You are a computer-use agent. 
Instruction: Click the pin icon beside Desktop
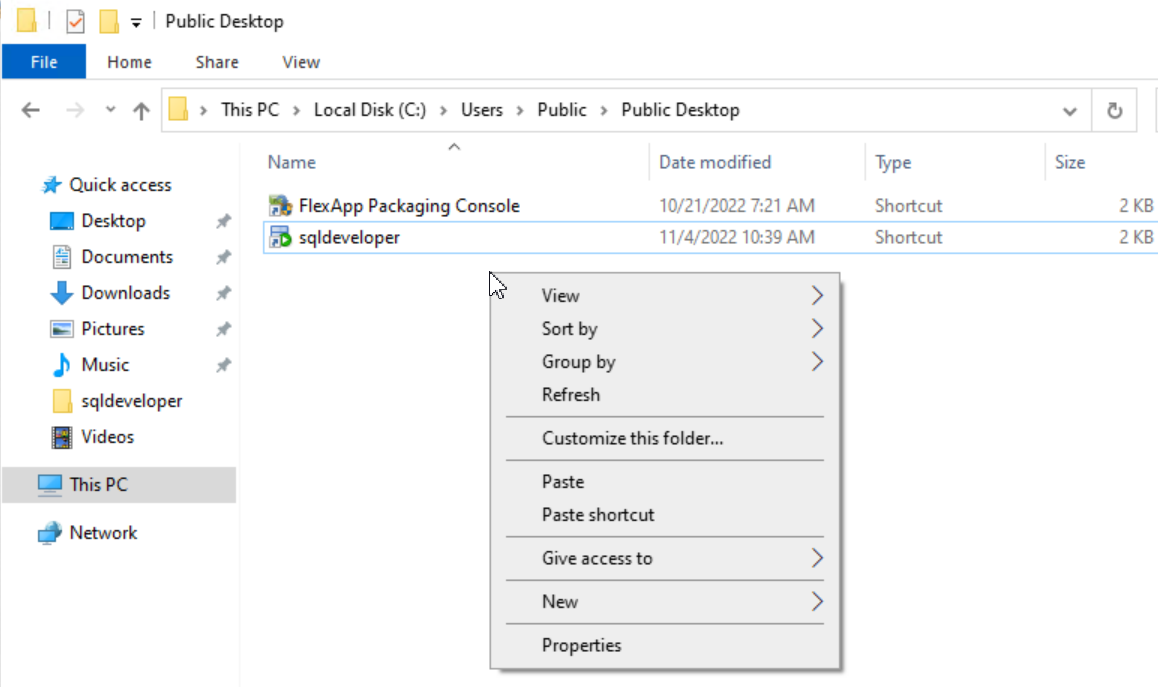click(223, 221)
